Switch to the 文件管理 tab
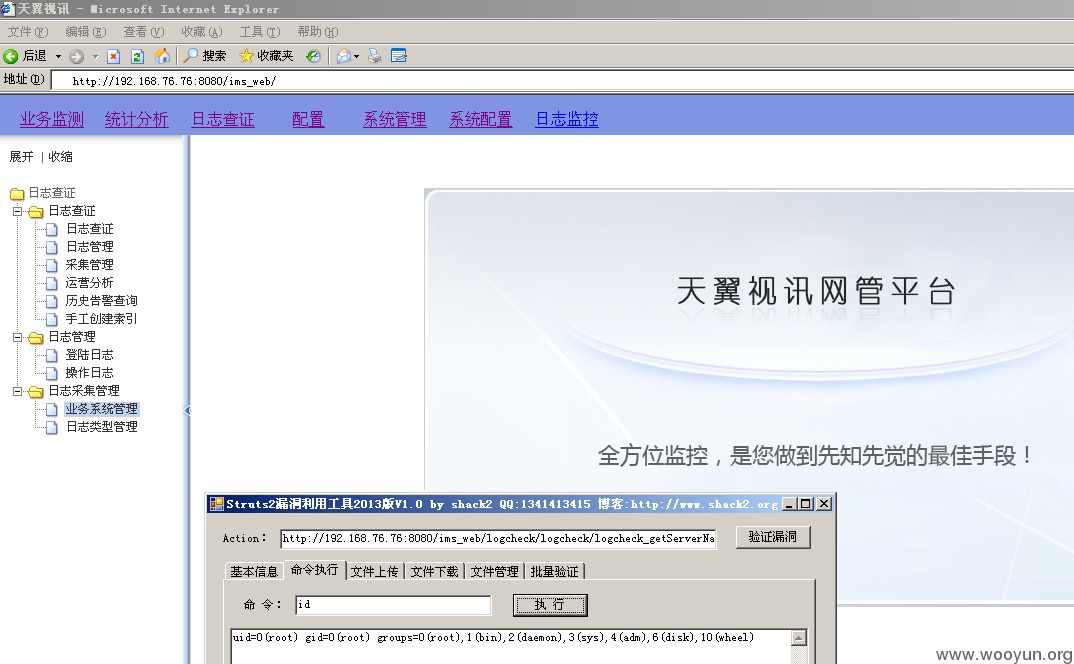The height and width of the screenshot is (664, 1074). pos(495,571)
